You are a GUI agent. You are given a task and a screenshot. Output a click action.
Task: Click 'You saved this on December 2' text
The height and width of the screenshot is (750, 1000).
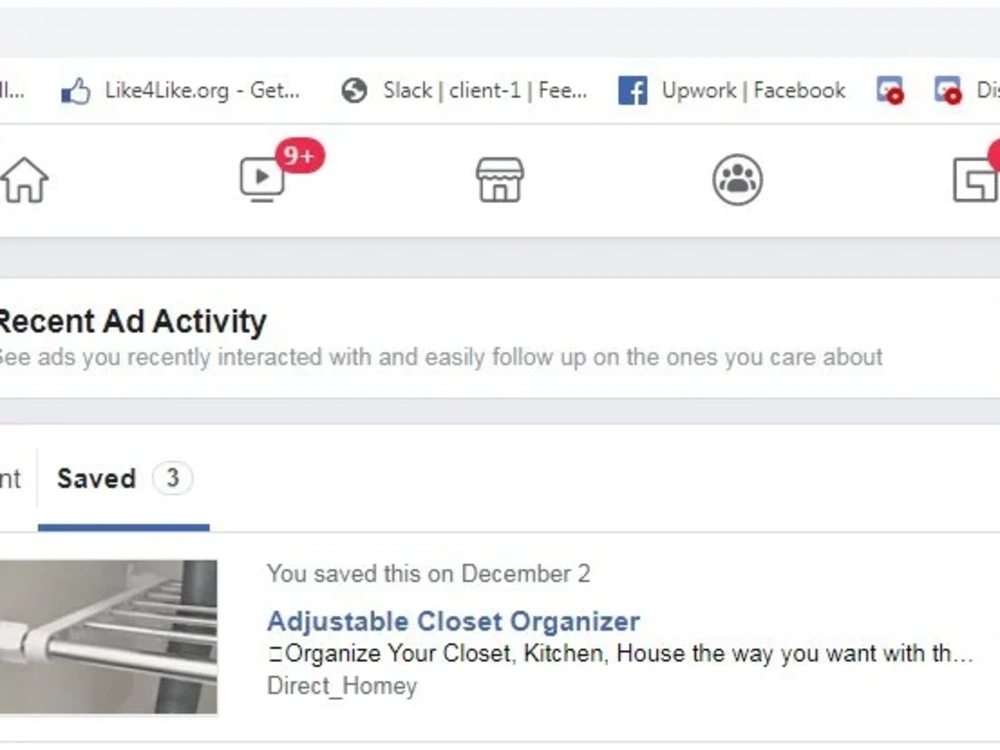[x=429, y=573]
